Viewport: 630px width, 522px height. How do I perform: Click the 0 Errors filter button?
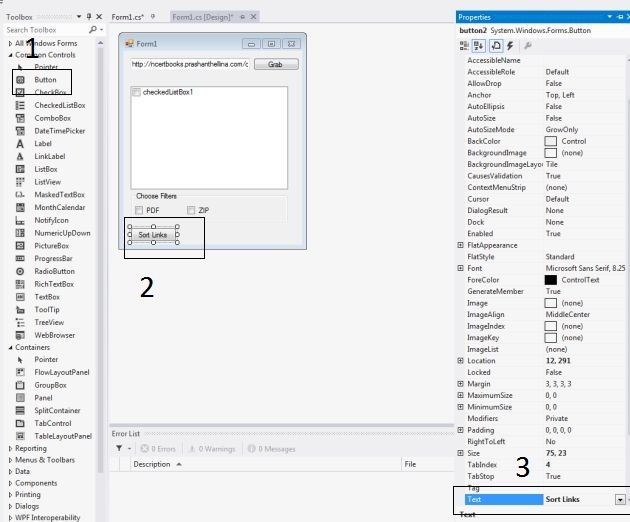158,449
